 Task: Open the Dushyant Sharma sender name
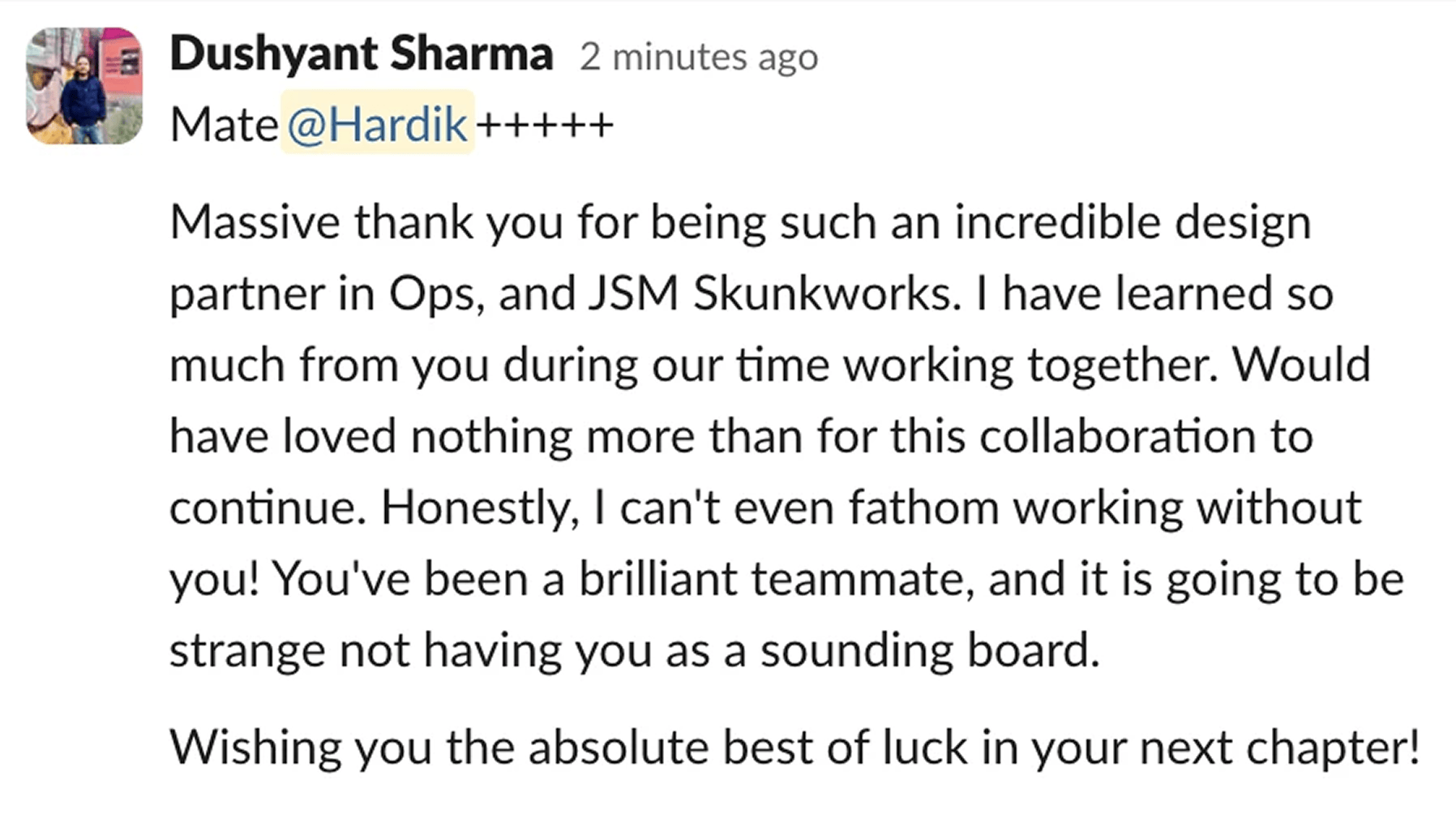(362, 54)
